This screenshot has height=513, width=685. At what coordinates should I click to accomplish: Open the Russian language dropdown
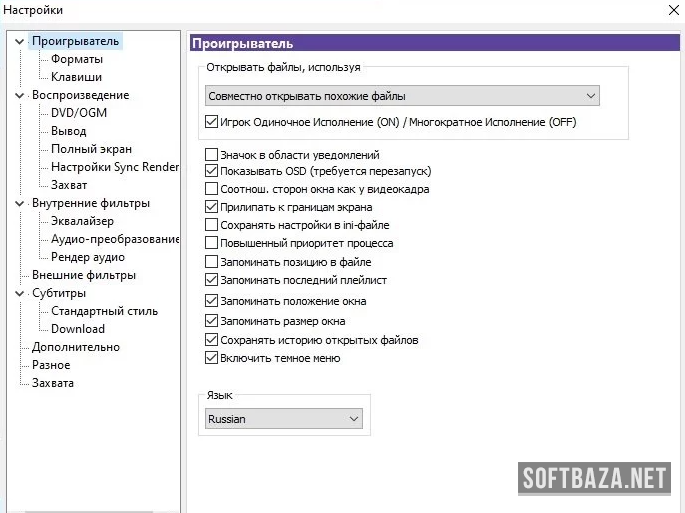tap(284, 419)
